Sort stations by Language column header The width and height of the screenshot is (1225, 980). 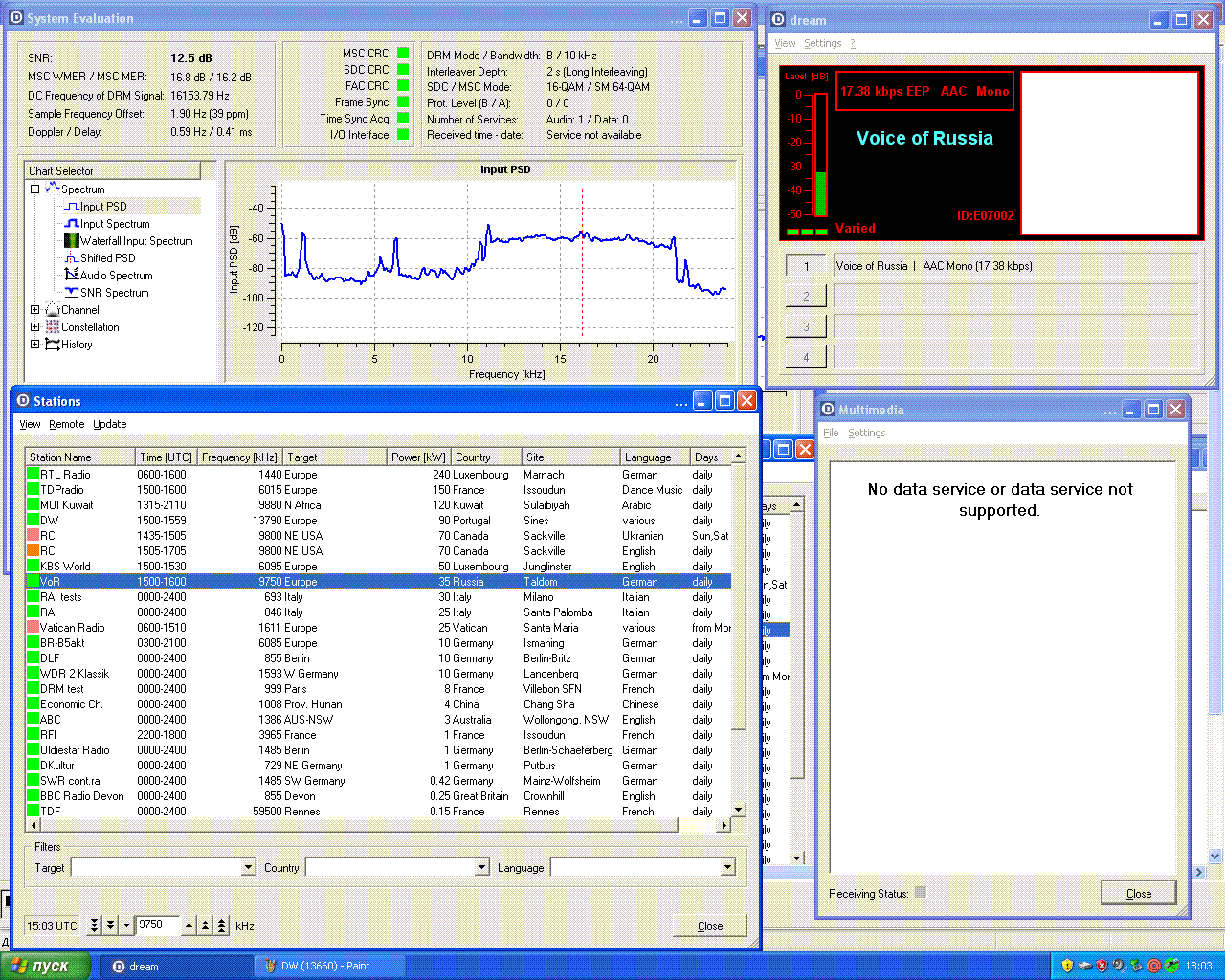pos(655,457)
